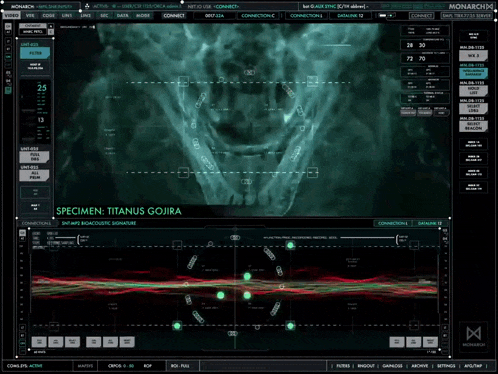The width and height of the screenshot is (498, 374).
Task: Select the highlighted cyan database button
Action: (x=473, y=73)
